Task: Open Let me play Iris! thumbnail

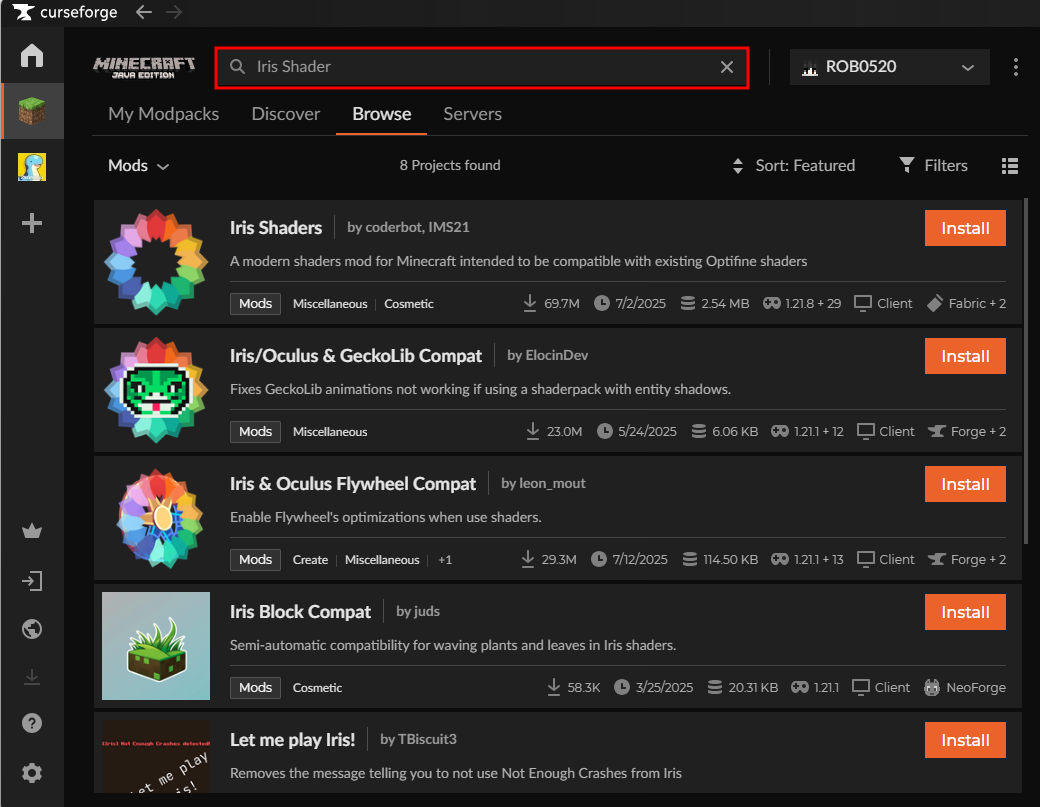Action: tap(156, 757)
